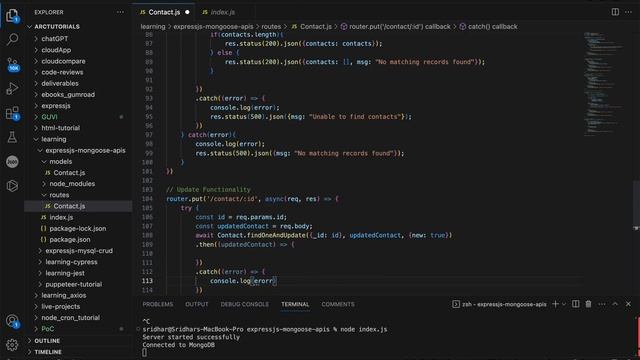Select Contact.js under routes folder
This screenshot has width=640, height=360.
[69, 206]
